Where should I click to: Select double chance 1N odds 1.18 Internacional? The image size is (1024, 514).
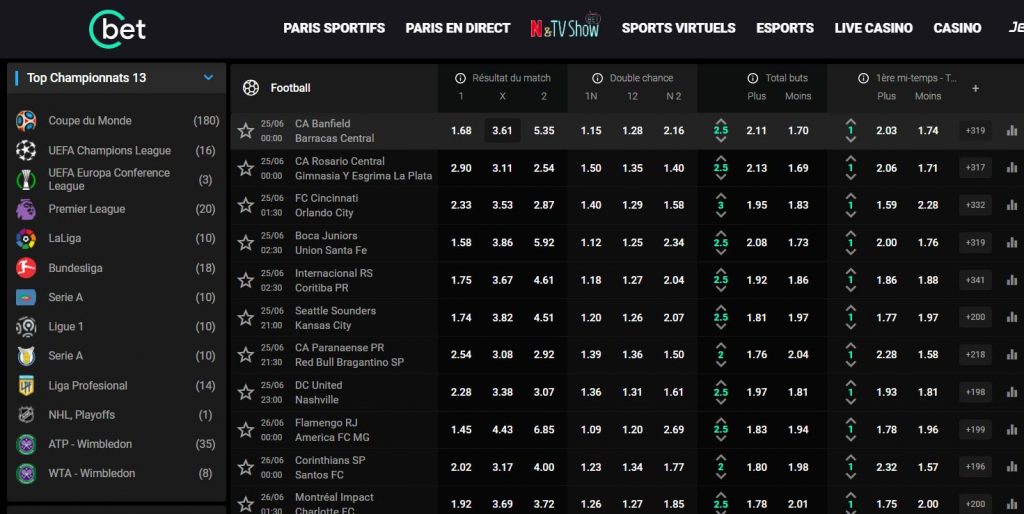[591, 280]
